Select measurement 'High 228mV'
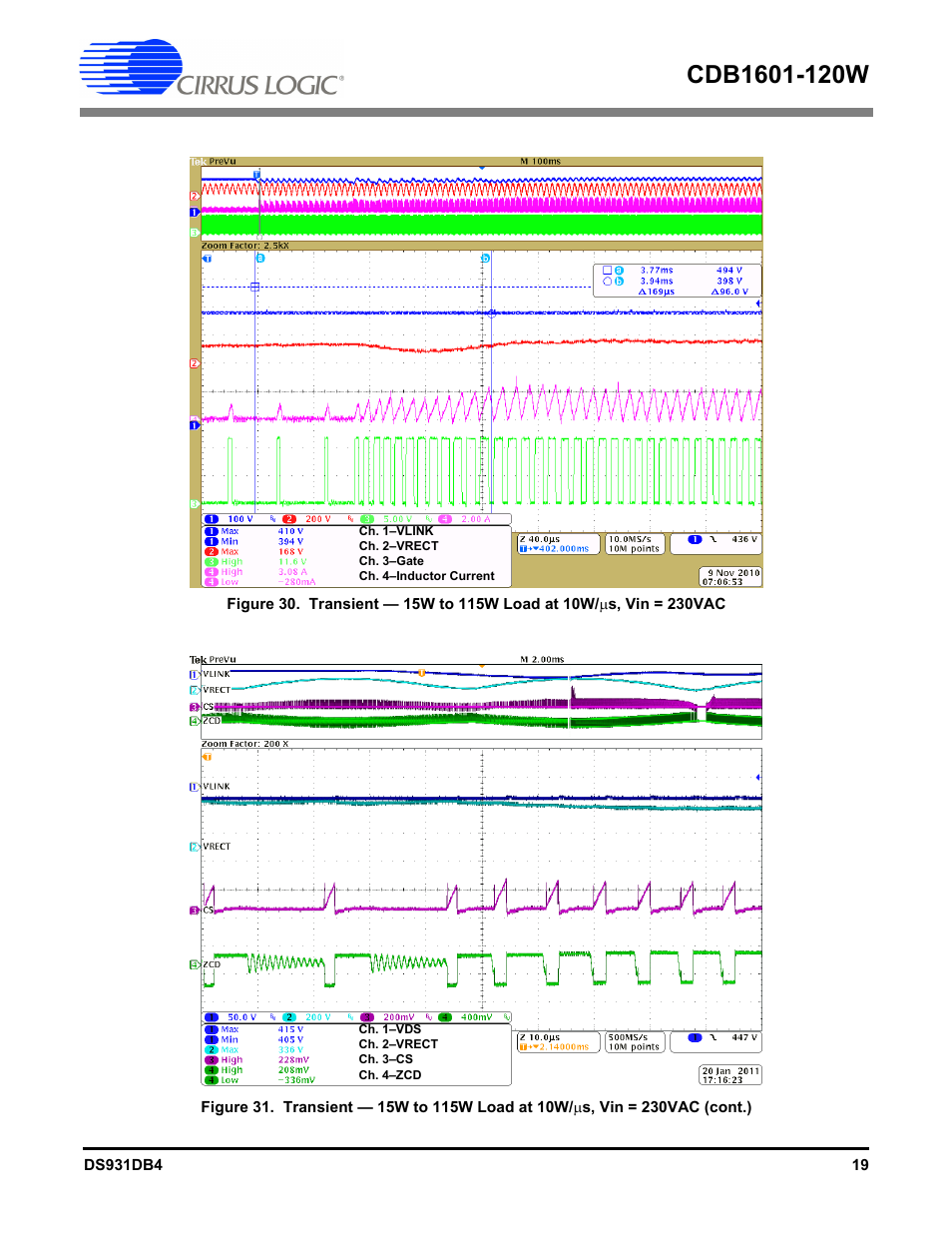This screenshot has width=952, height=1233. point(257,1060)
